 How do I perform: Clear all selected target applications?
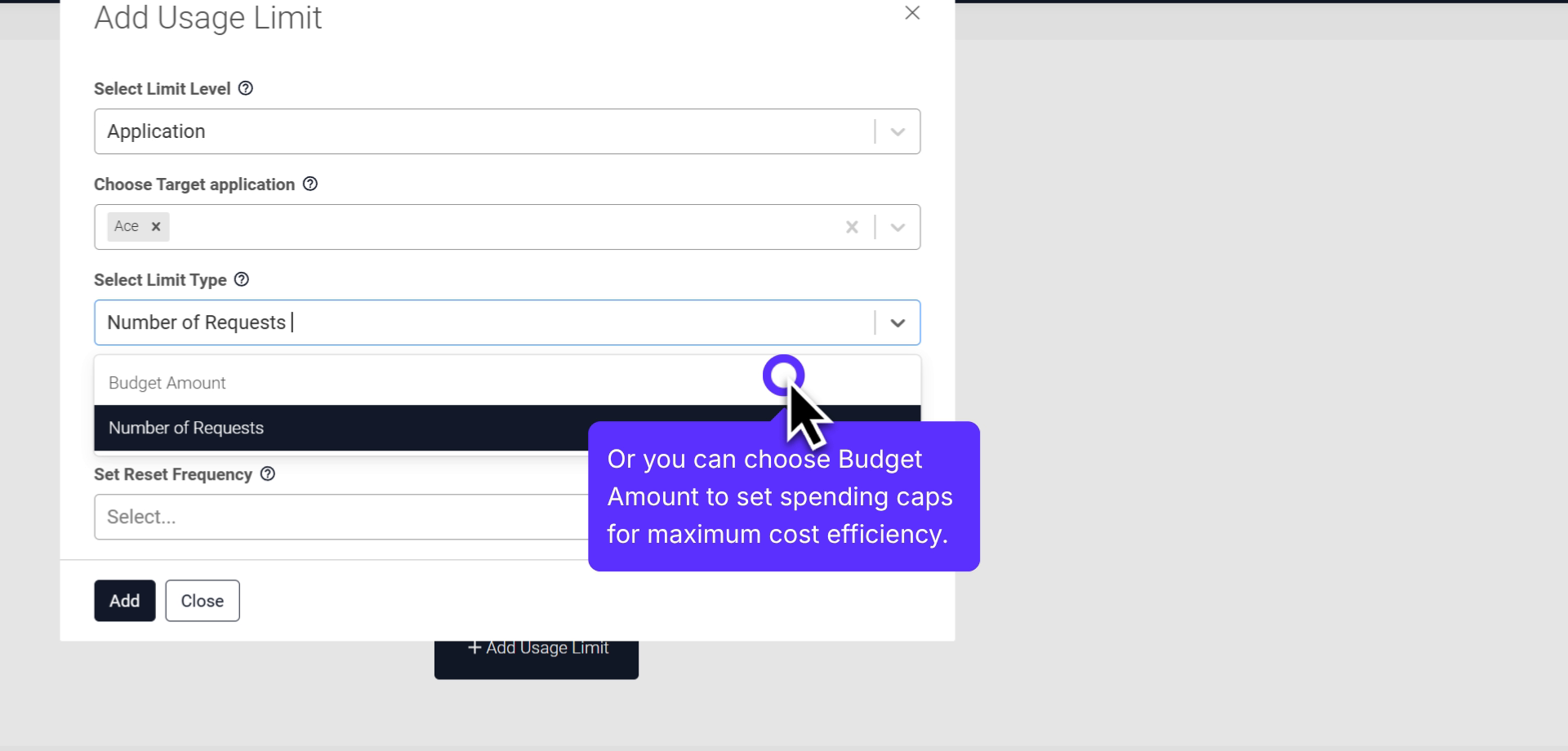pos(852,227)
